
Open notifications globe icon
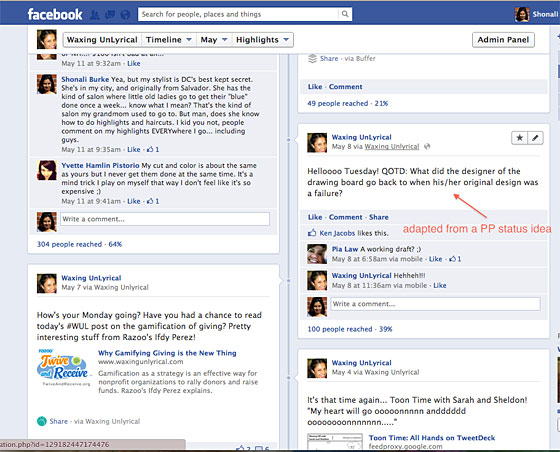(x=125, y=15)
